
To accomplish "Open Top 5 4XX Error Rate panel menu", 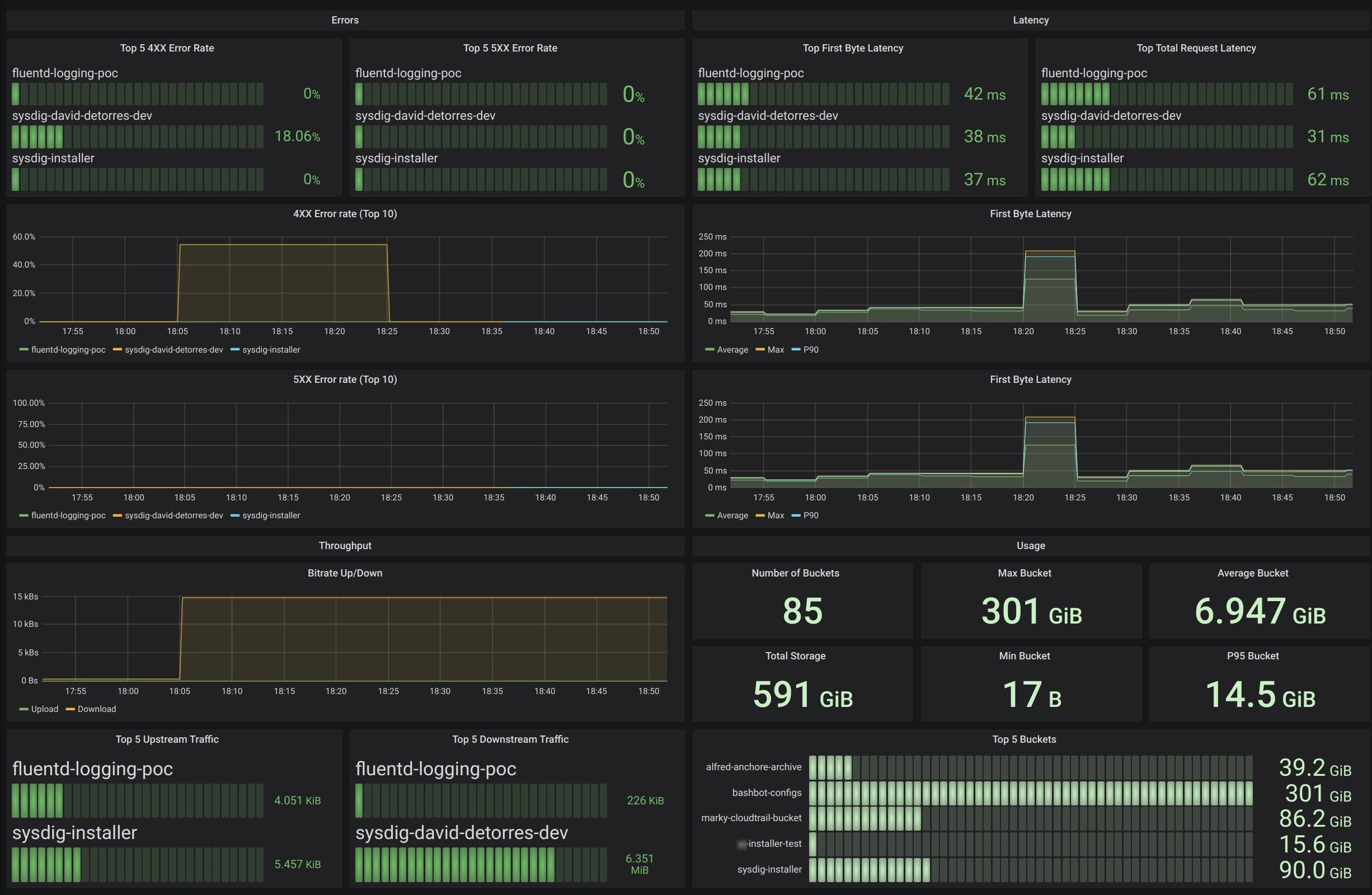I will (x=167, y=48).
